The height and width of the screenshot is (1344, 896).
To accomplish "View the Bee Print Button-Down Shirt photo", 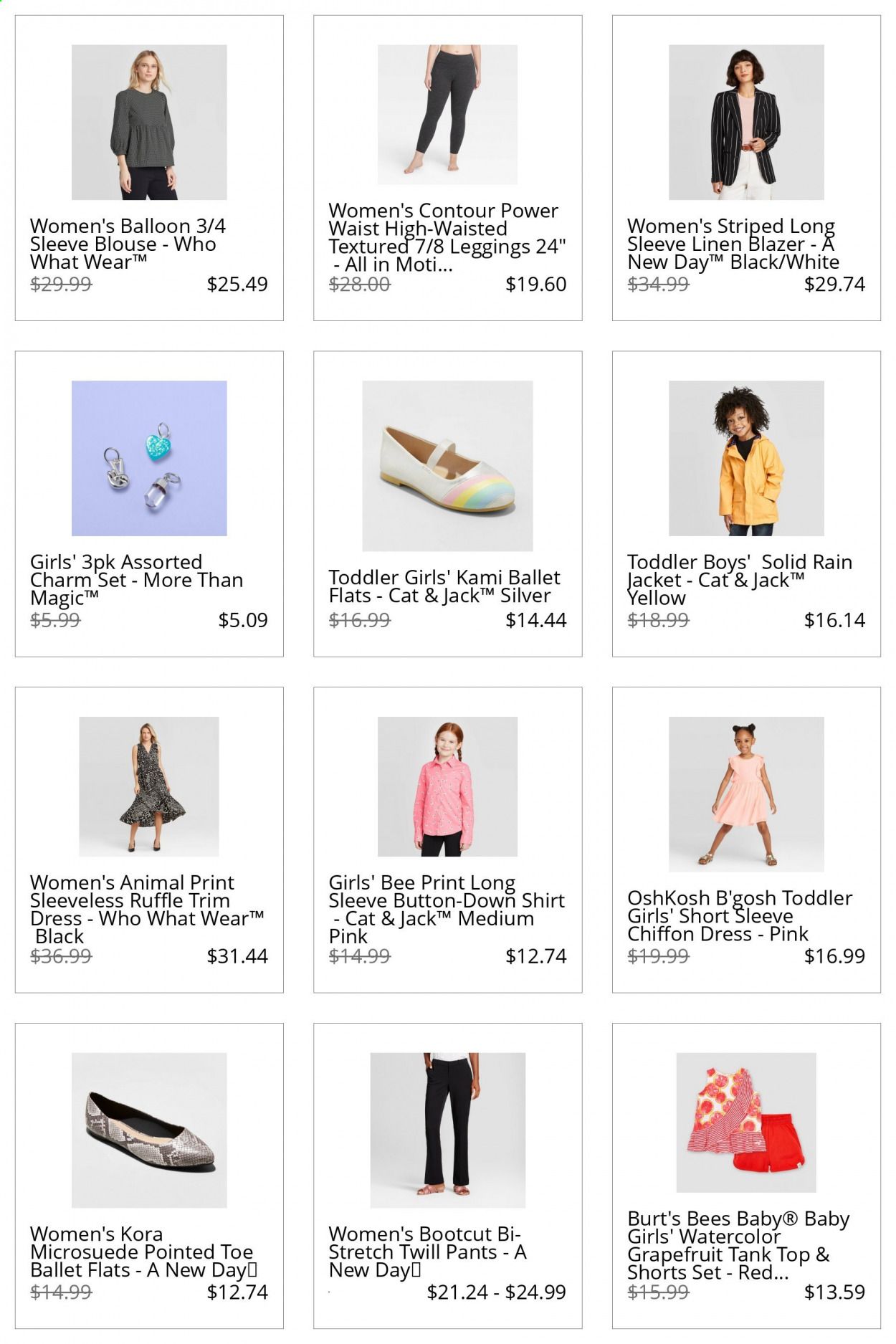I will (447, 786).
